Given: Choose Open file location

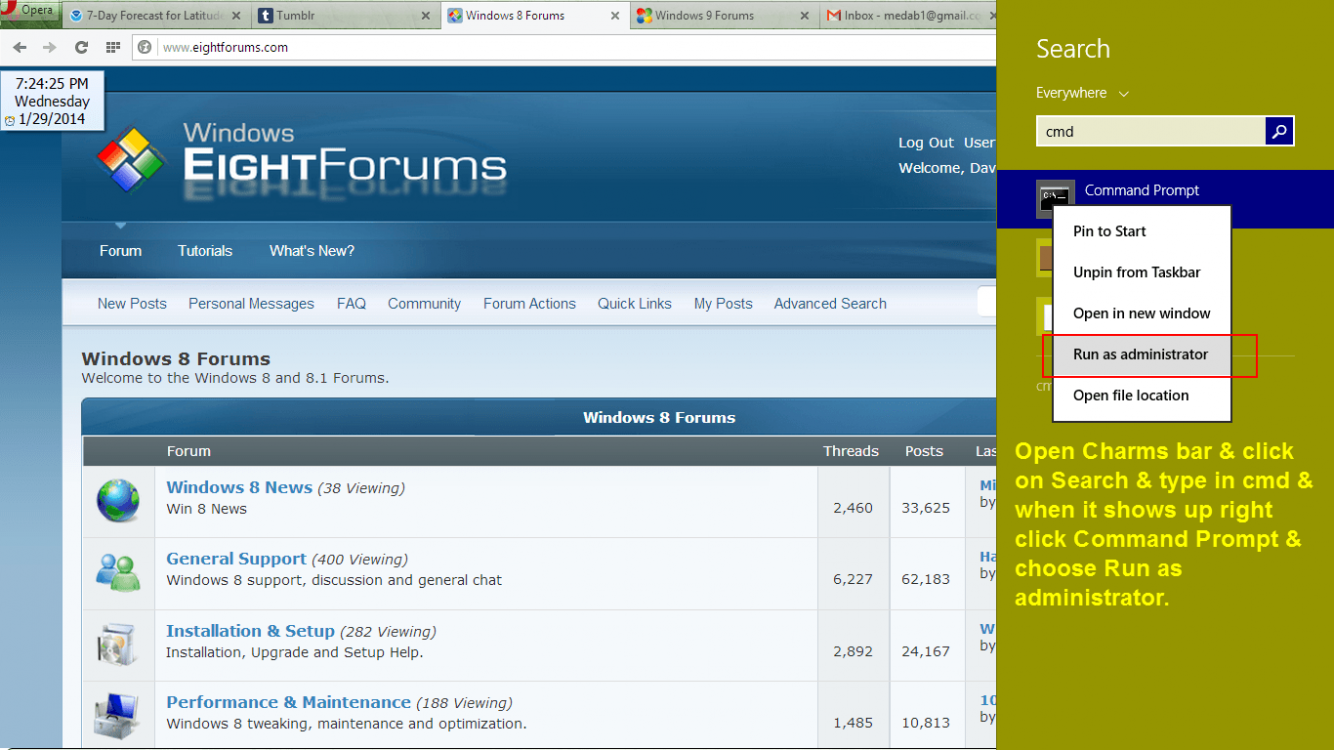Looking at the screenshot, I should coord(1142,395).
